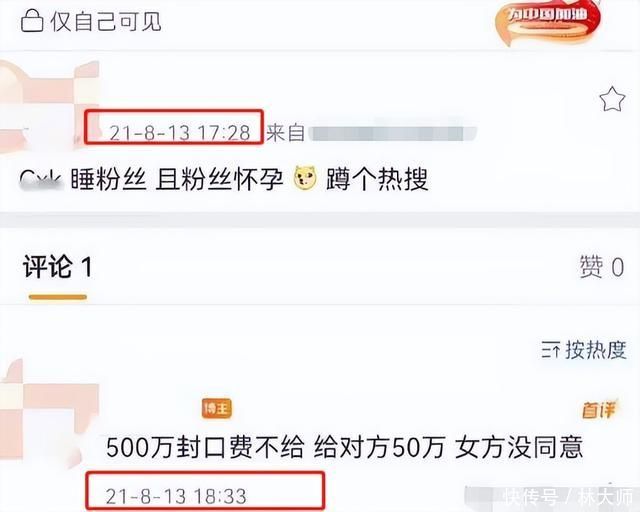Click the comment timestamp 21-8-13 18:33
Image resolution: width=640 pixels, height=512 pixels.
point(176,496)
